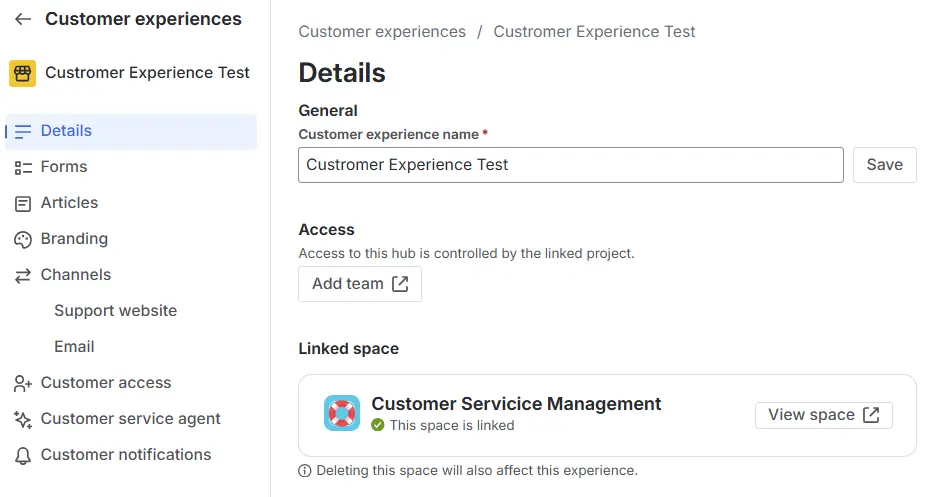Click the yellow storefront project icon

coord(22,73)
